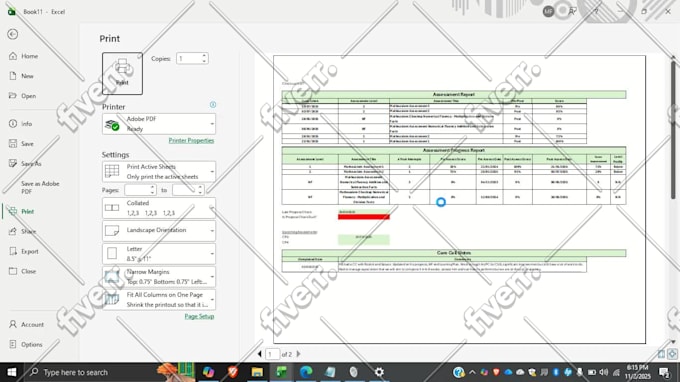This screenshot has width=680, height=382.
Task: Open Fit All Columns on One Page dropdown
Action: (x=159, y=300)
